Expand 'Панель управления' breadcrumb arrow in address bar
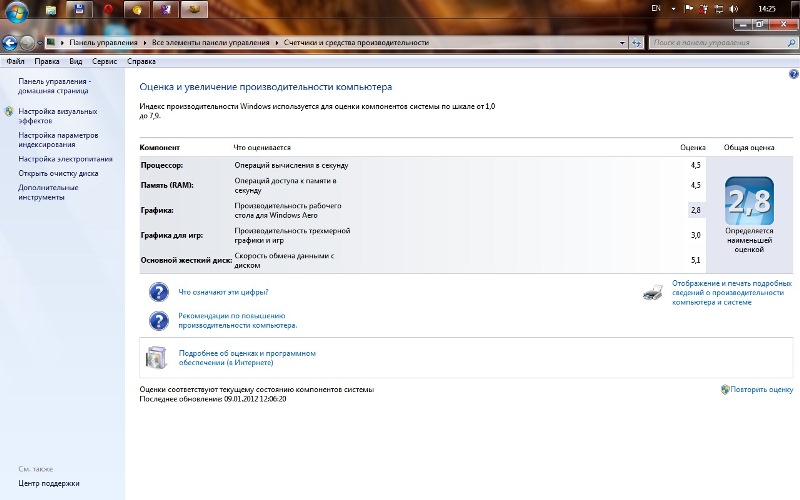Screen dimensions: 800x500 tap(144, 43)
